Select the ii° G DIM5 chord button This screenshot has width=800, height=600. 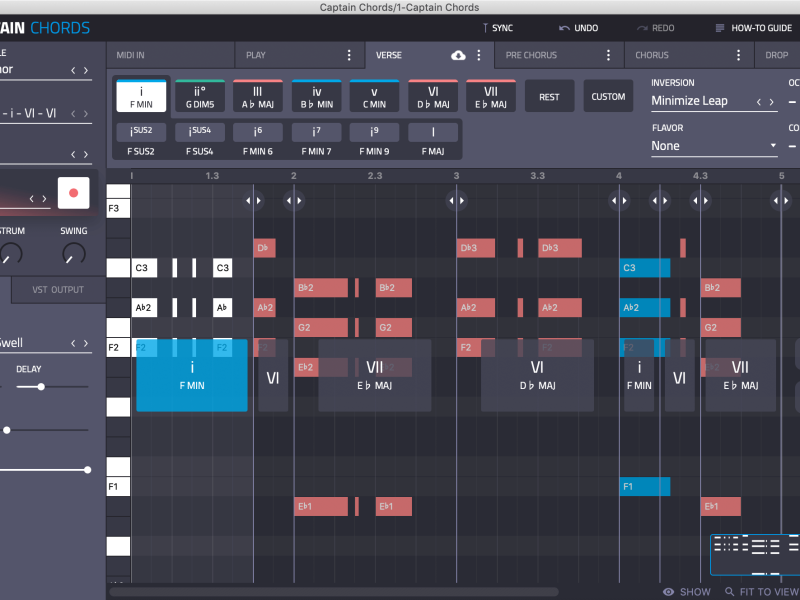point(200,96)
